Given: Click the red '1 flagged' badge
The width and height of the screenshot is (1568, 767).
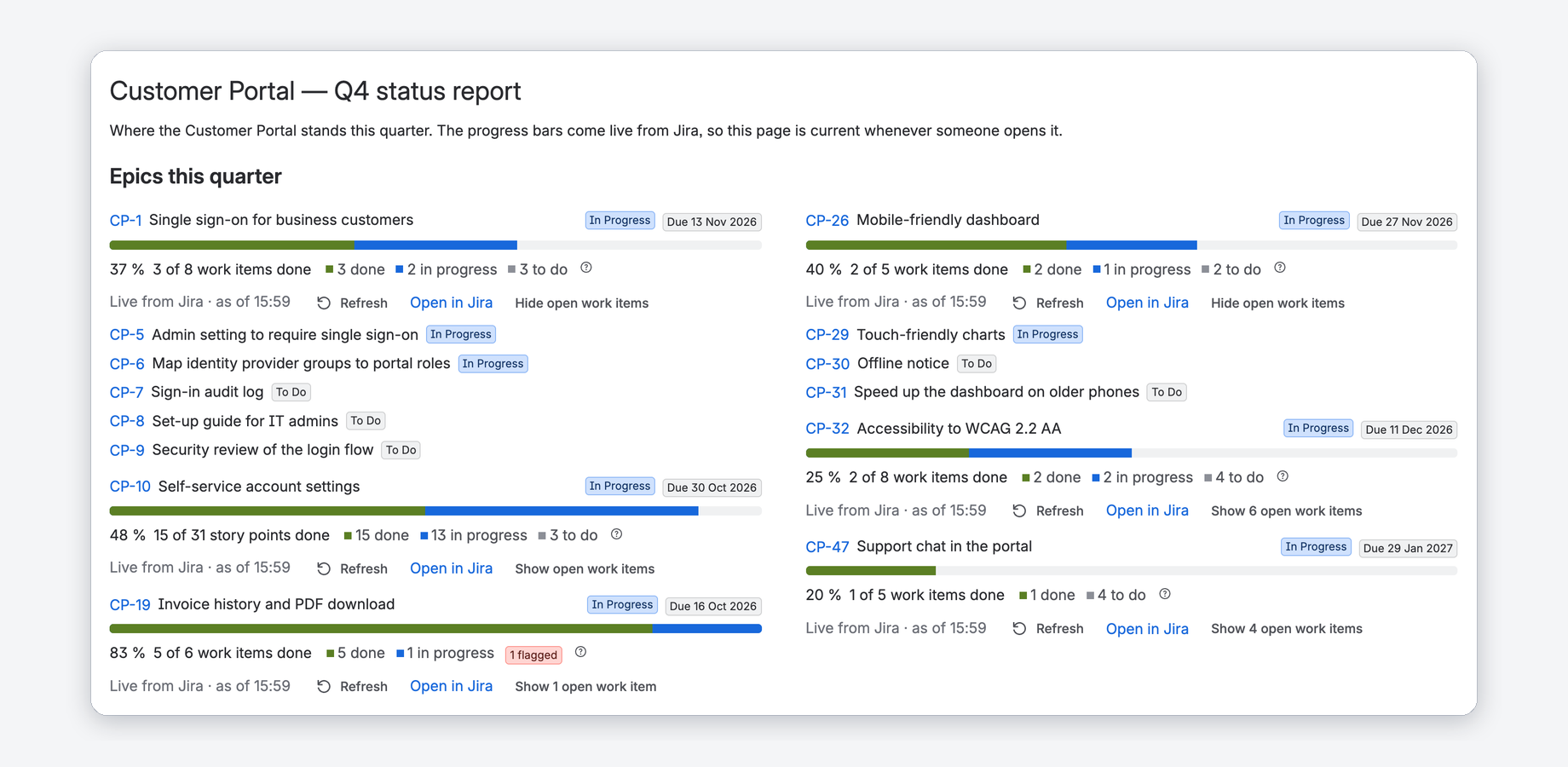Looking at the screenshot, I should [533, 655].
